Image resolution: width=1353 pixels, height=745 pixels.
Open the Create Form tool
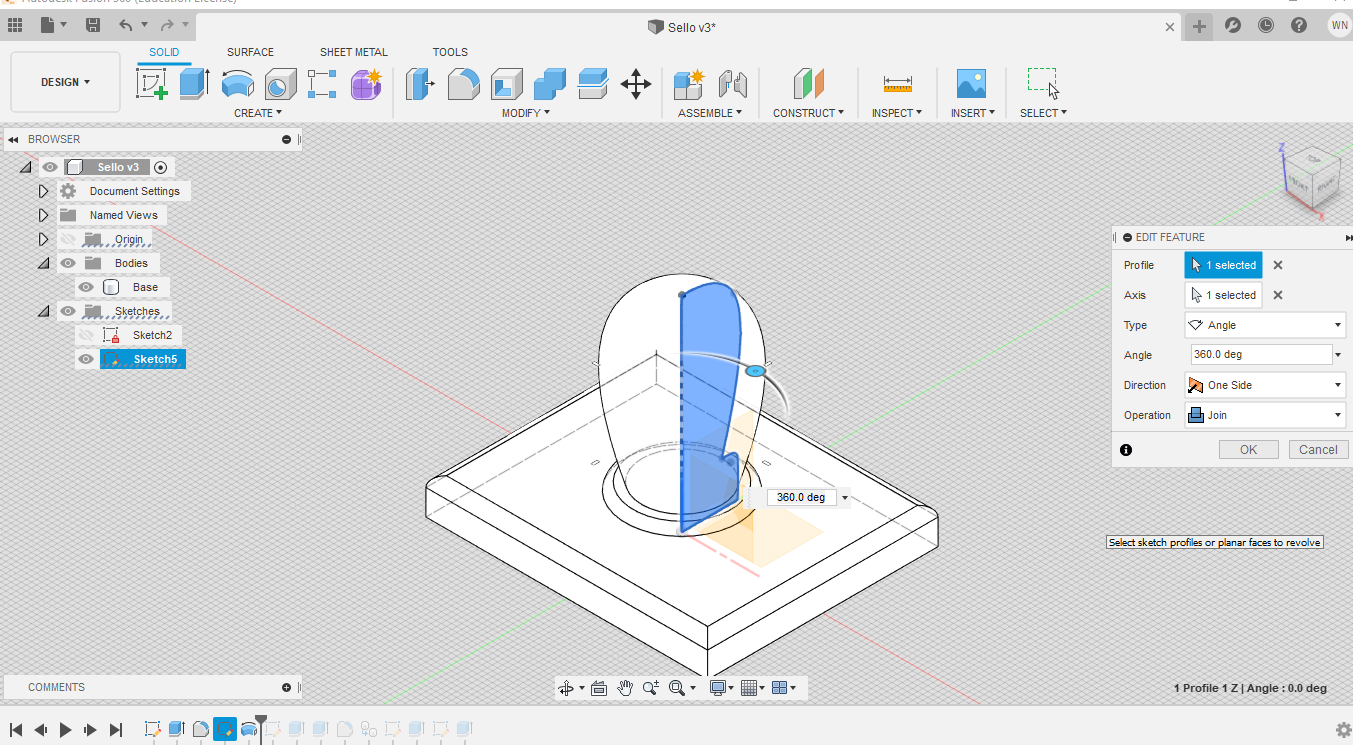click(366, 83)
